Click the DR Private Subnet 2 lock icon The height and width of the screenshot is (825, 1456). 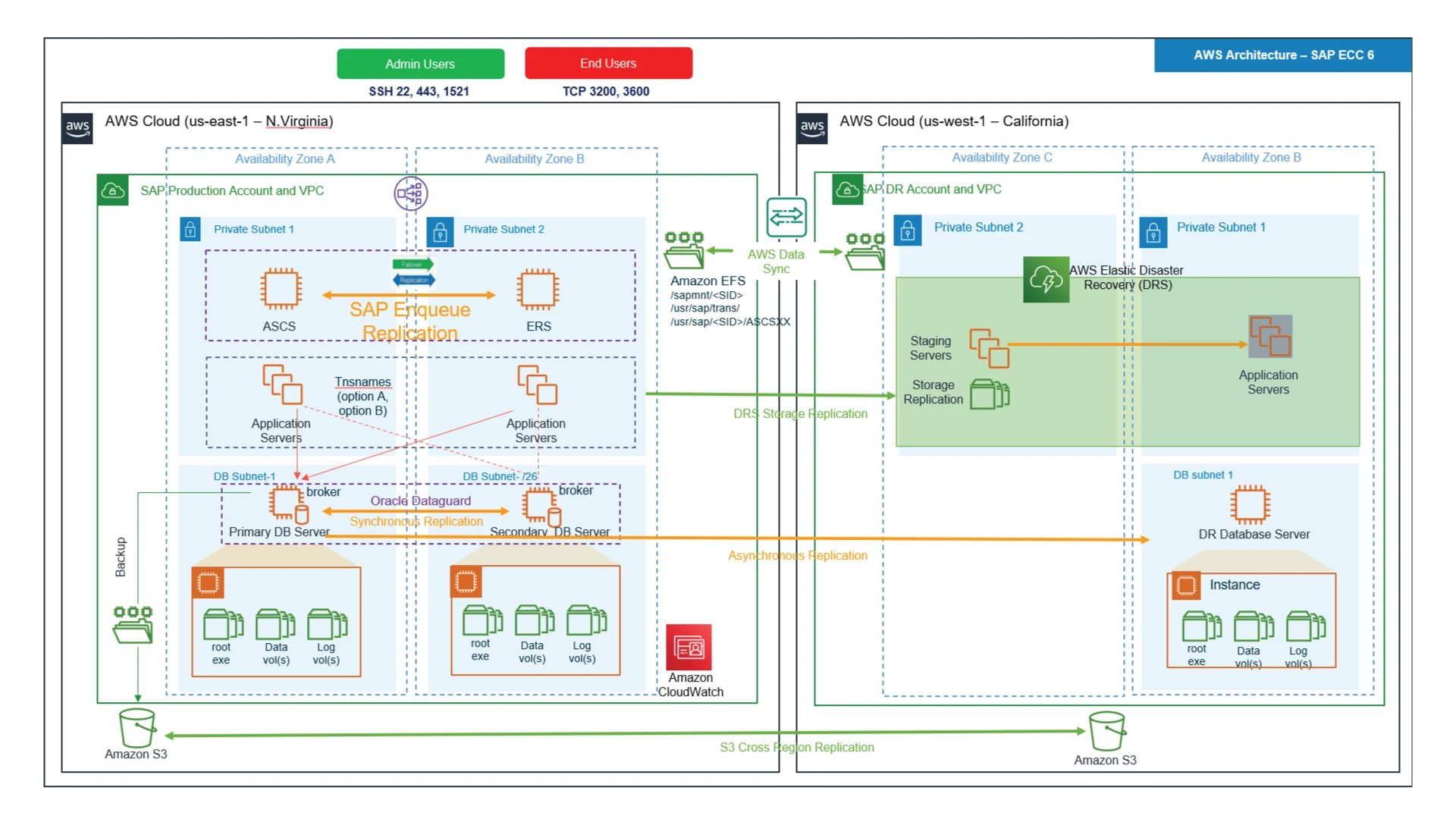point(908,231)
